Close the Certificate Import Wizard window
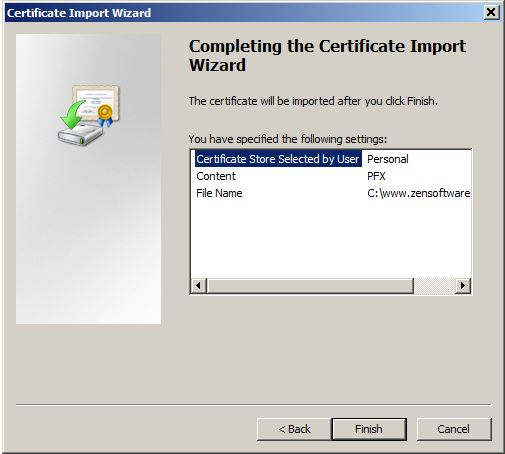Screen dimensions: 505x454 [491, 13]
